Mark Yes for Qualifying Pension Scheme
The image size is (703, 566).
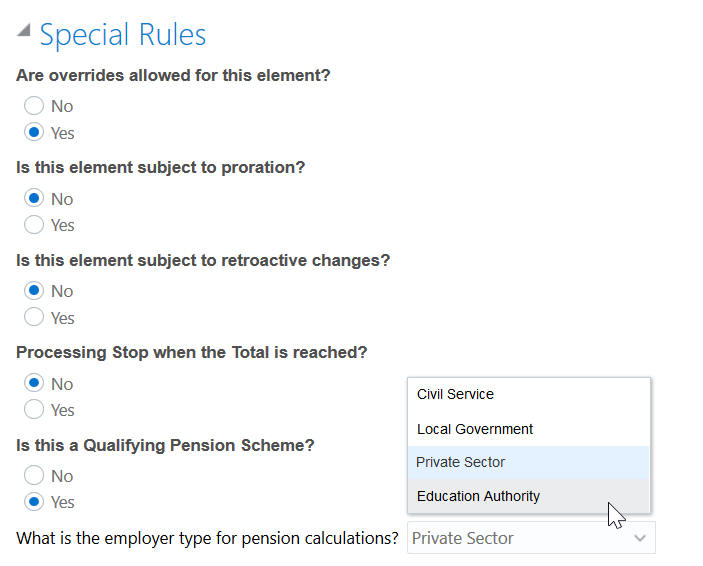[34, 502]
